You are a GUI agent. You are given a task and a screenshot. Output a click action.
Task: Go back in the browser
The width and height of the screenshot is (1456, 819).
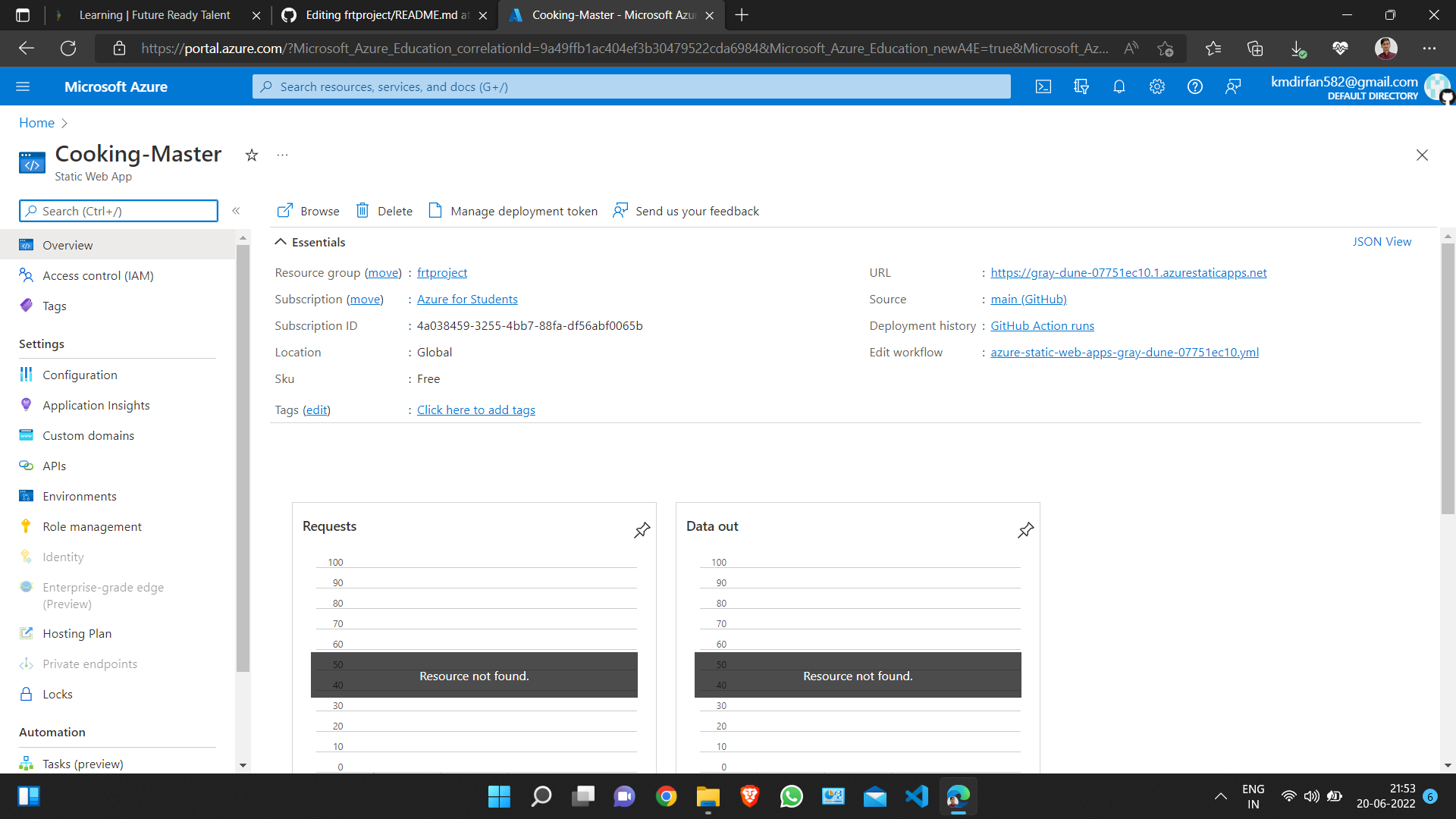27,49
